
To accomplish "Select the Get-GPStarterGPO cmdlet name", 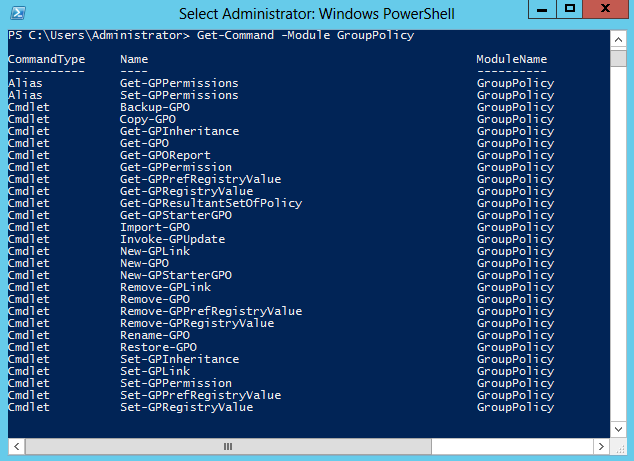I will pos(176,215).
